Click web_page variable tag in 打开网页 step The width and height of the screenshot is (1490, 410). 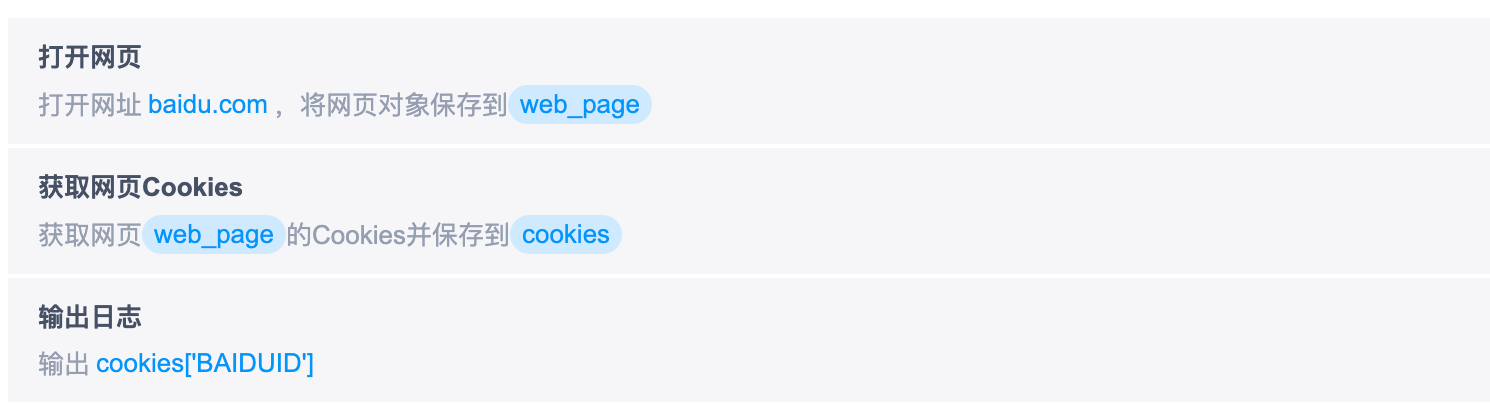coord(580,105)
